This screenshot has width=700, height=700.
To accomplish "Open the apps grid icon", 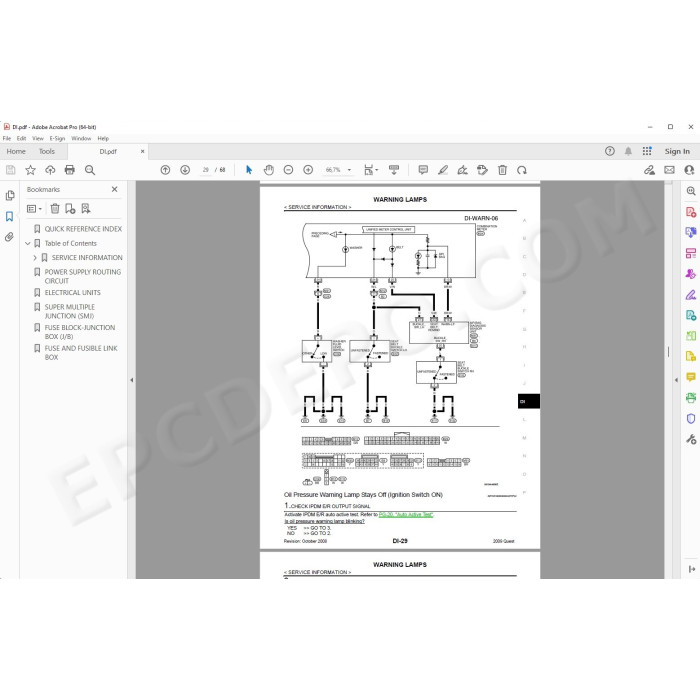I will tap(647, 151).
